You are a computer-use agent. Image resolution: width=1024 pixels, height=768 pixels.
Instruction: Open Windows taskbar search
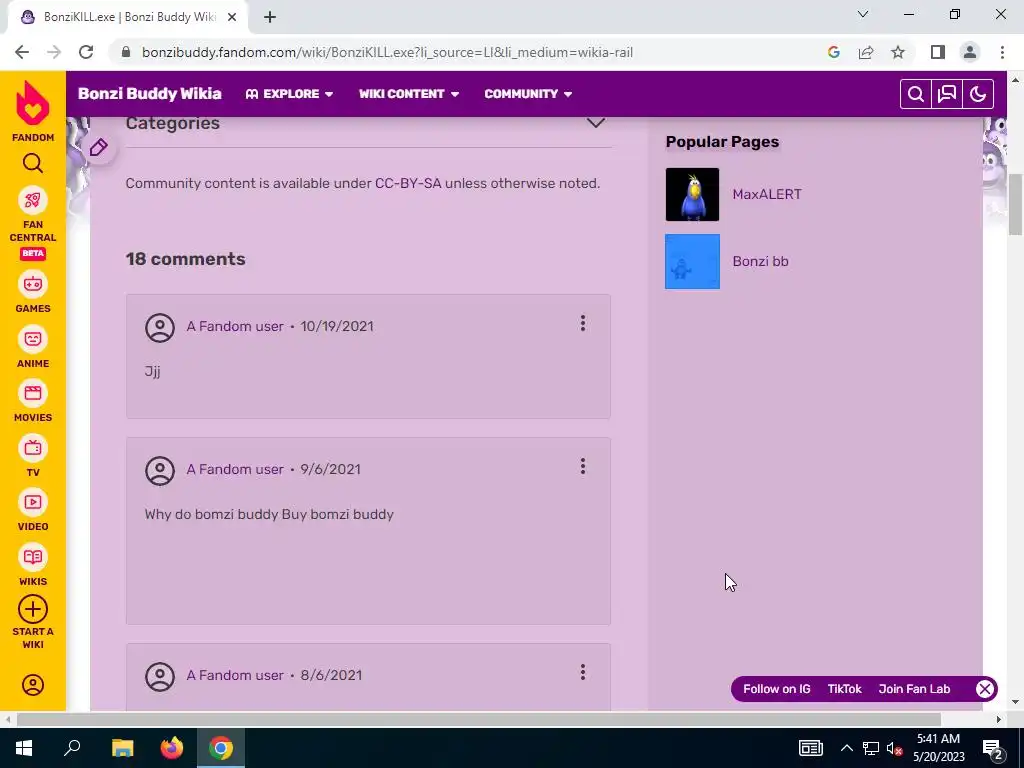(72, 748)
